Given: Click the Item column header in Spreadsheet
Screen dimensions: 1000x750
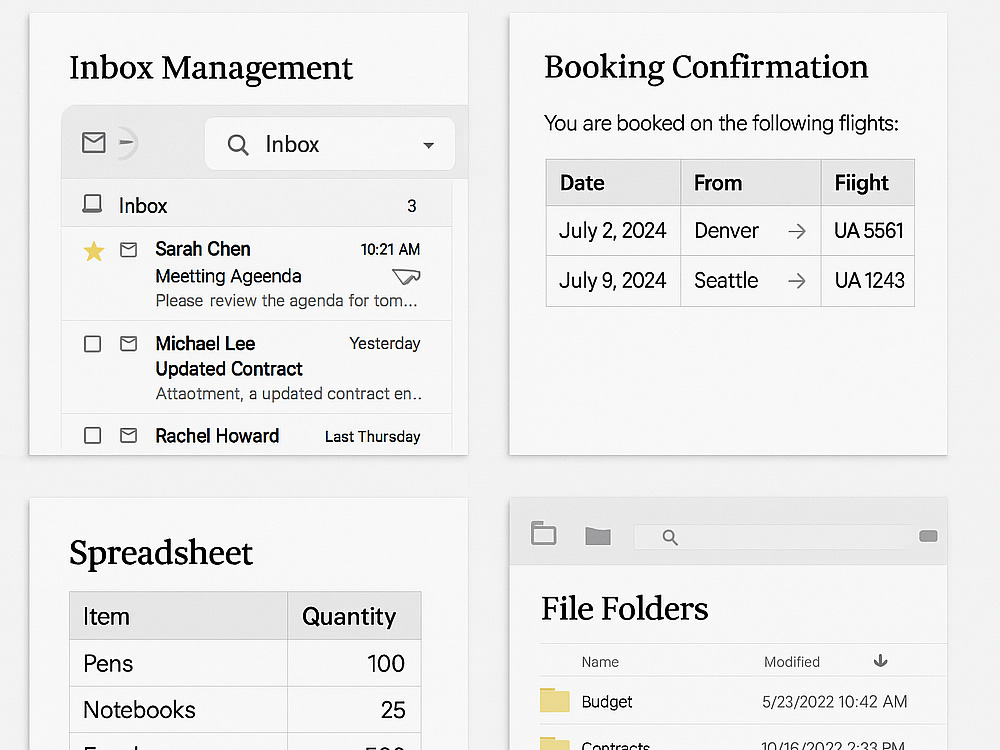Looking at the screenshot, I should [x=179, y=616].
